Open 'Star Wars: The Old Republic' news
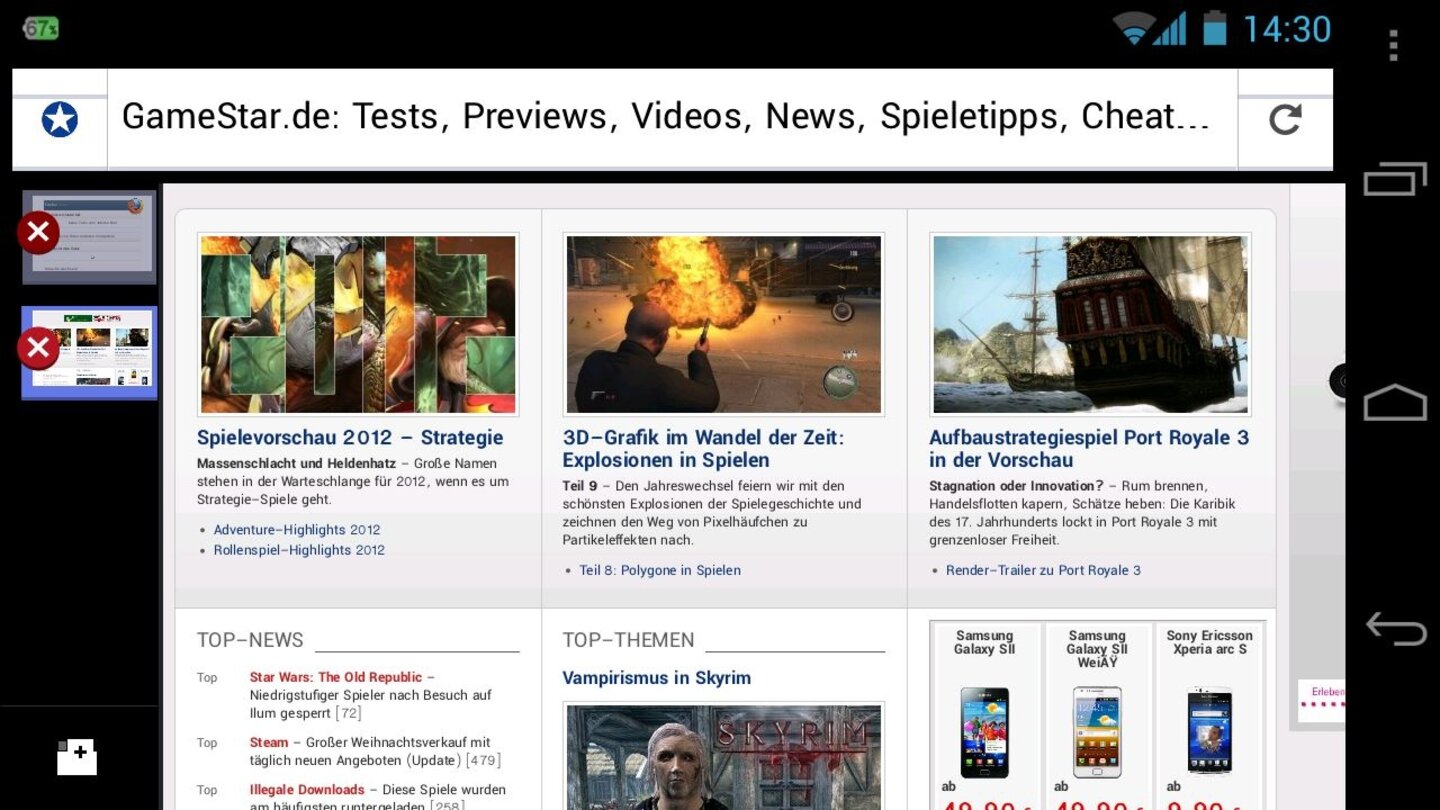 (336, 677)
